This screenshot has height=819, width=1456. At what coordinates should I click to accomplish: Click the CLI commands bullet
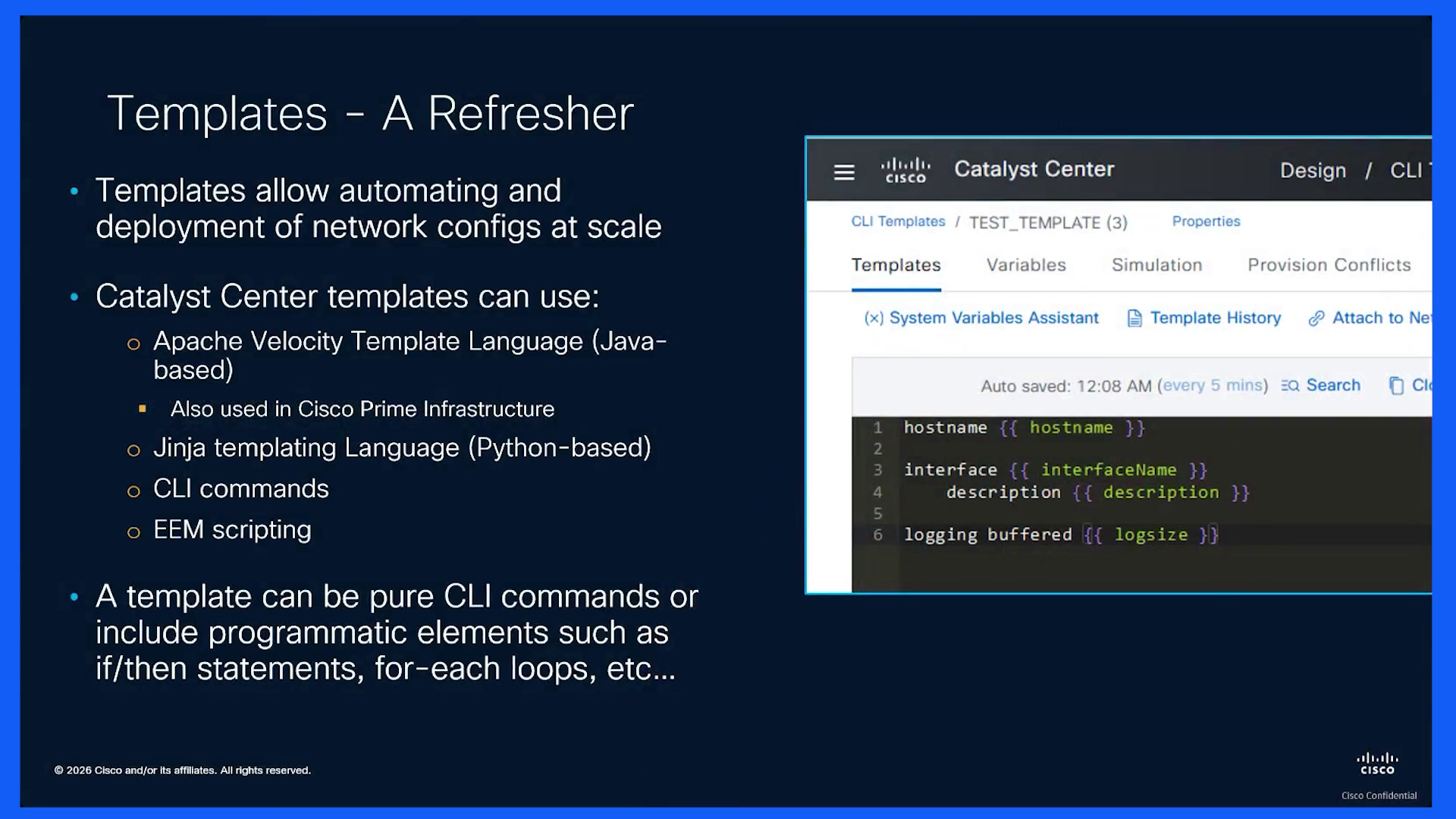[x=241, y=489]
